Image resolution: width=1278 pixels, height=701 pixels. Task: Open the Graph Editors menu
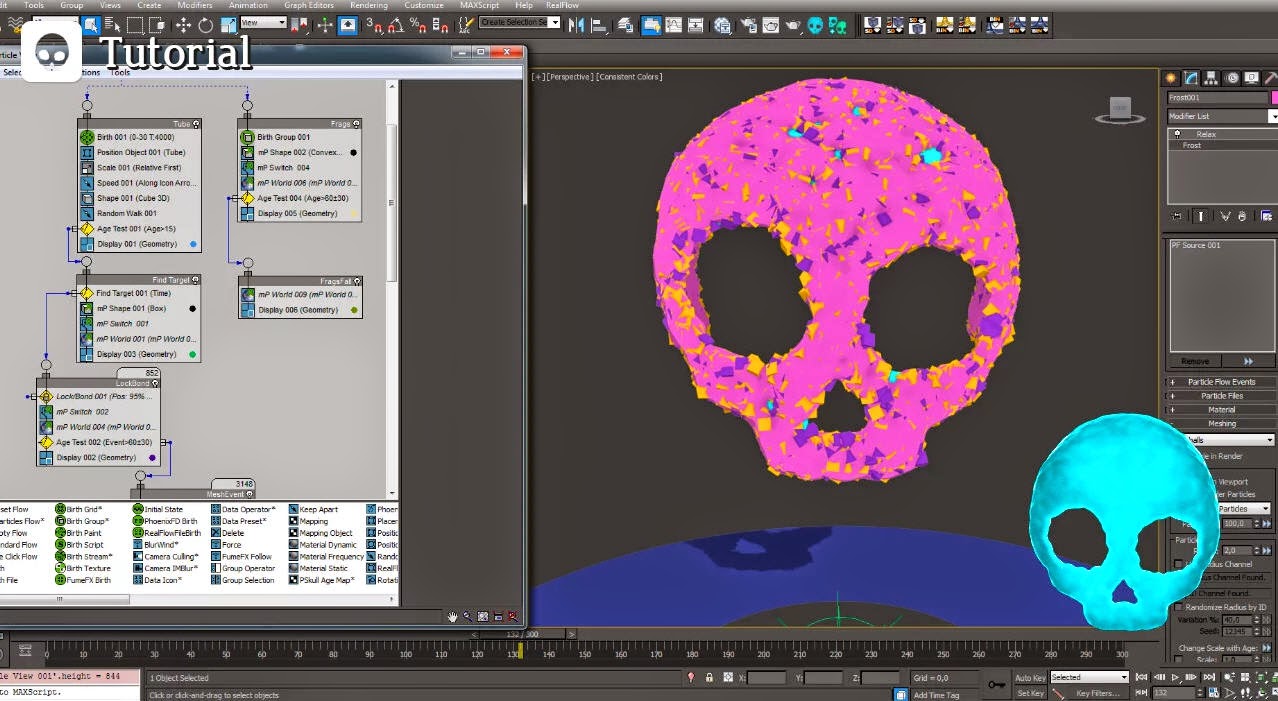click(309, 5)
